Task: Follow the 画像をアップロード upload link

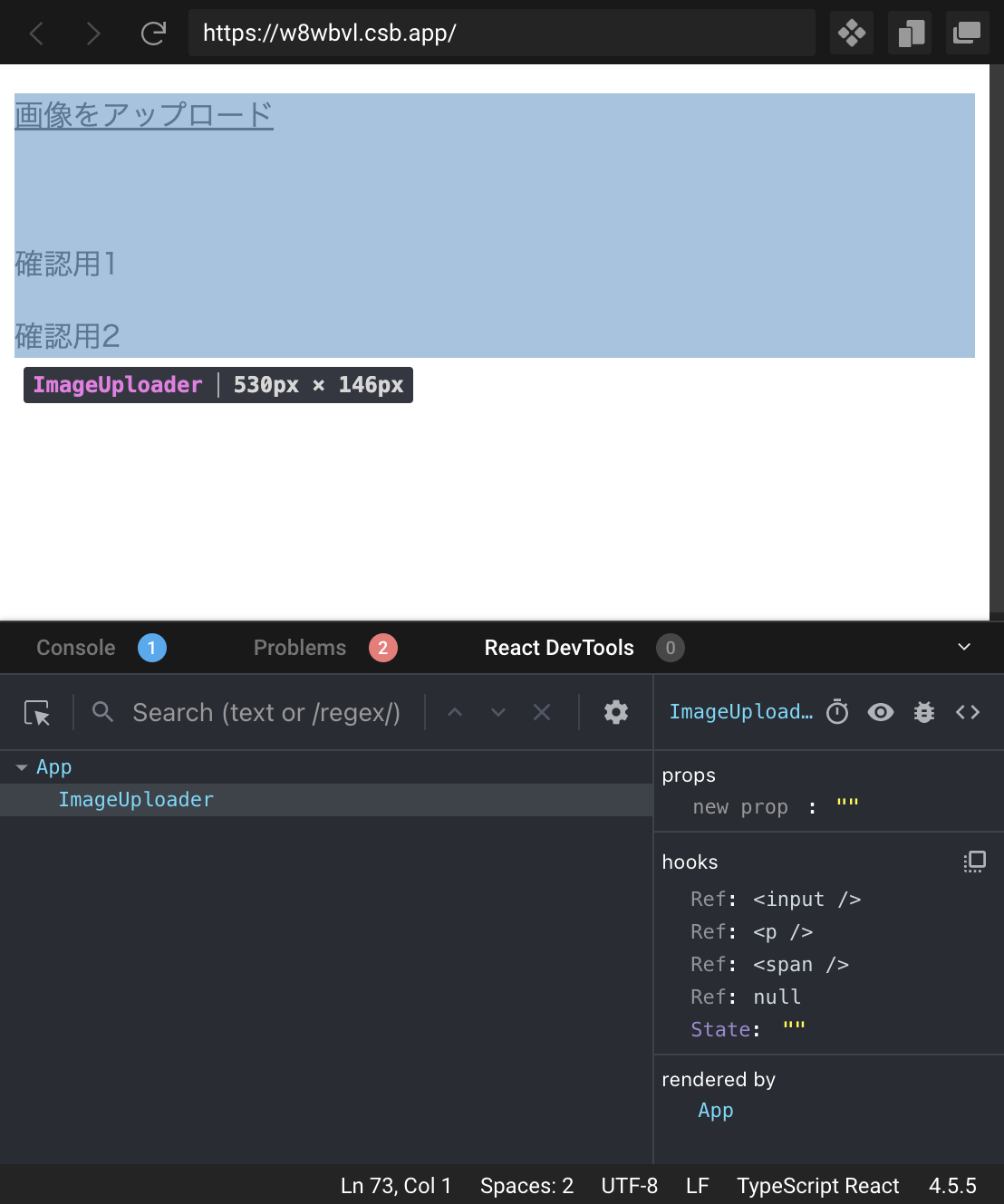Action: click(x=141, y=115)
